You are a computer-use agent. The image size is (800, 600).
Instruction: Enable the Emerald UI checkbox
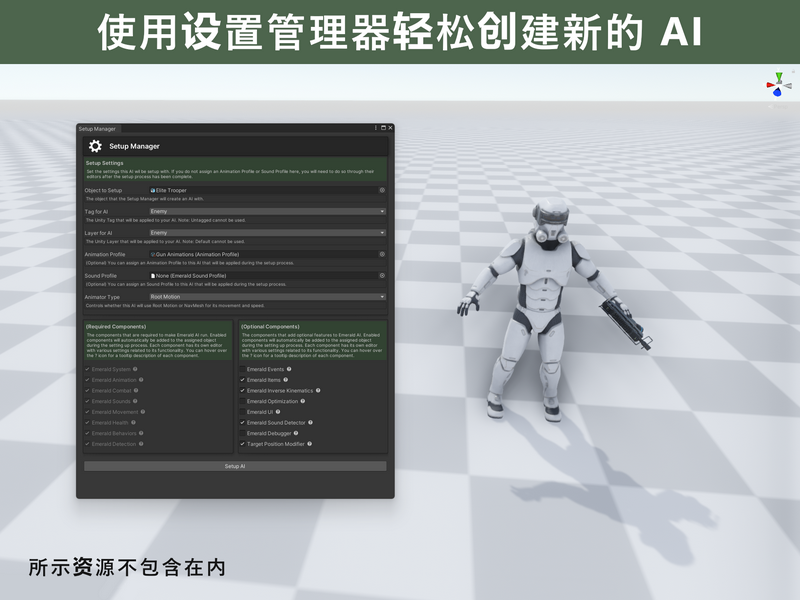(x=243, y=412)
